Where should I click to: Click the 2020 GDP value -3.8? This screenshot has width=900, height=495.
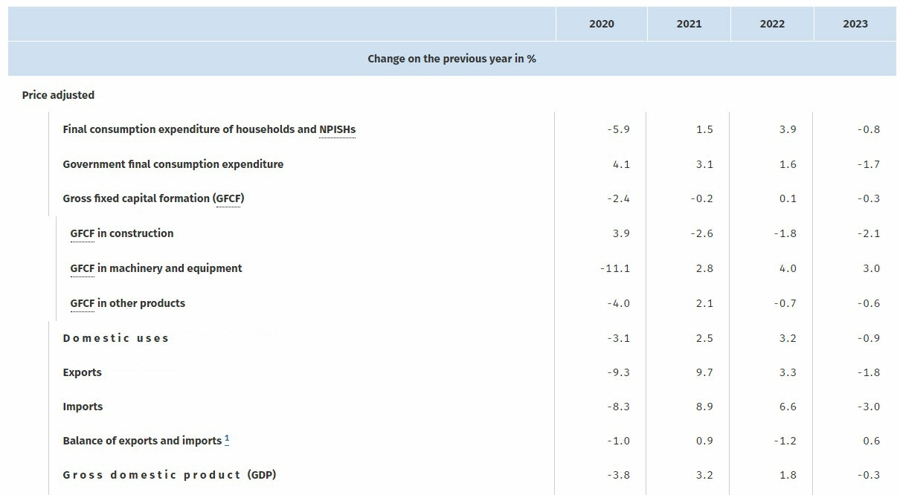618,475
